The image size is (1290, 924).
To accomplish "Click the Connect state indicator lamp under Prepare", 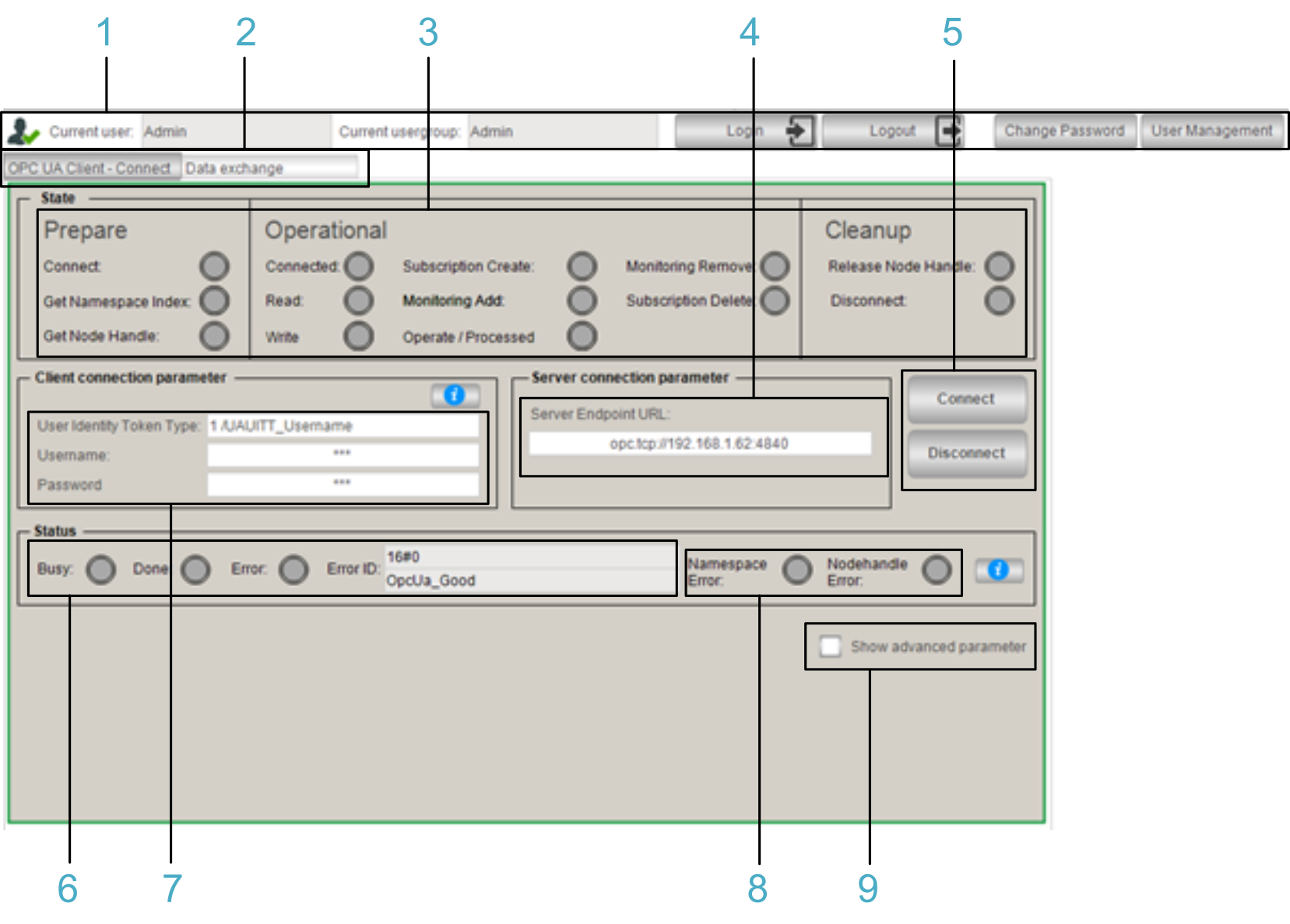I will tap(214, 266).
